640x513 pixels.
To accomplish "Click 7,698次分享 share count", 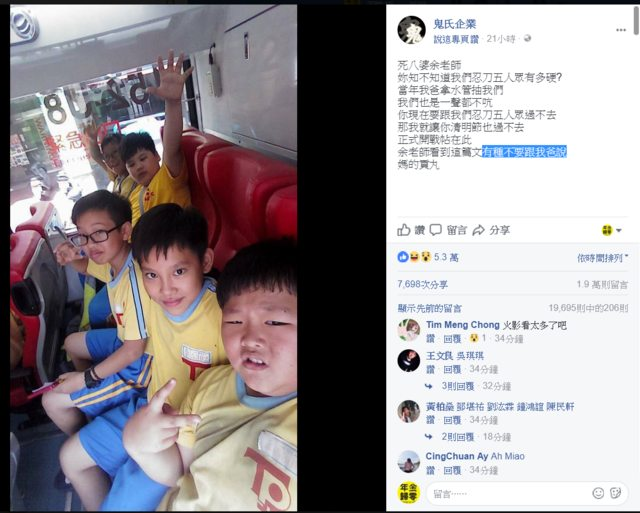I will pyautogui.click(x=422, y=284).
